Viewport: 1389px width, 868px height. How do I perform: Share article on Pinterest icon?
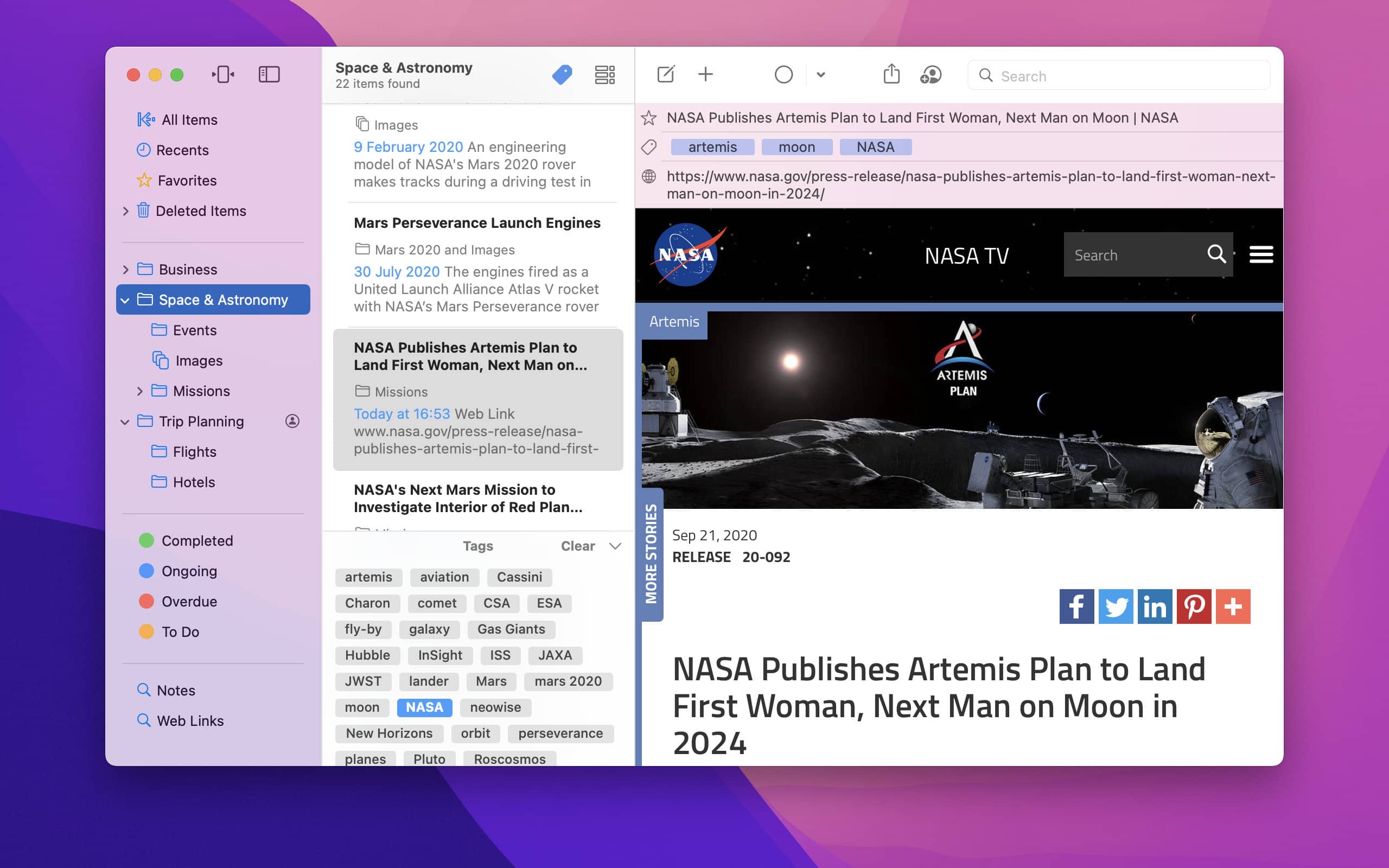[x=1194, y=606]
